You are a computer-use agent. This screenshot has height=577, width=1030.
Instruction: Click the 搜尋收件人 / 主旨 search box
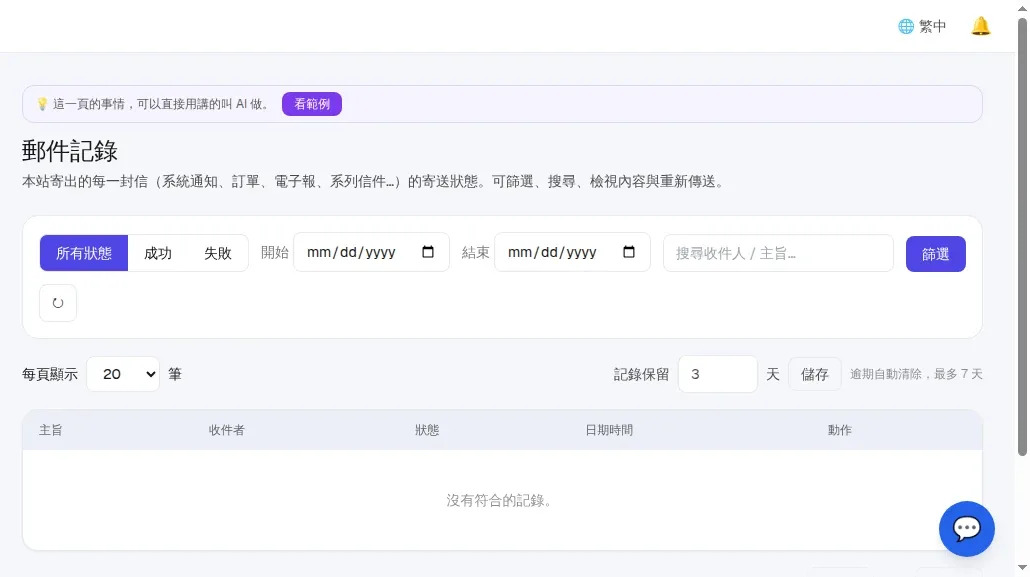pyautogui.click(x=778, y=253)
